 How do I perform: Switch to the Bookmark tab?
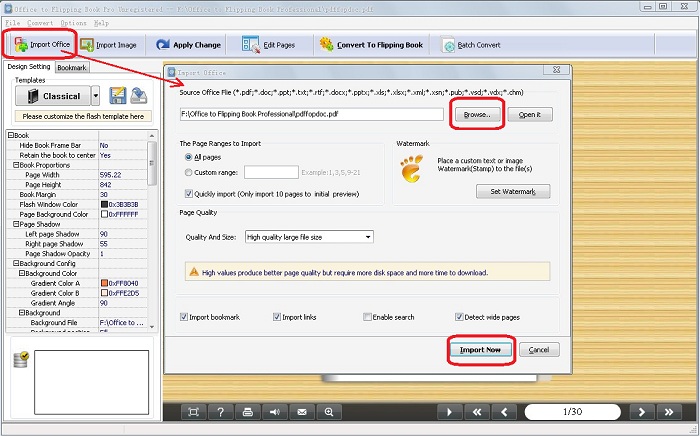(x=72, y=67)
